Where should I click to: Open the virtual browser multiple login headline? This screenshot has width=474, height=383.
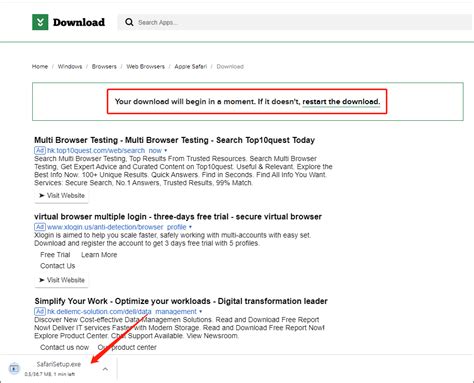coord(178,217)
